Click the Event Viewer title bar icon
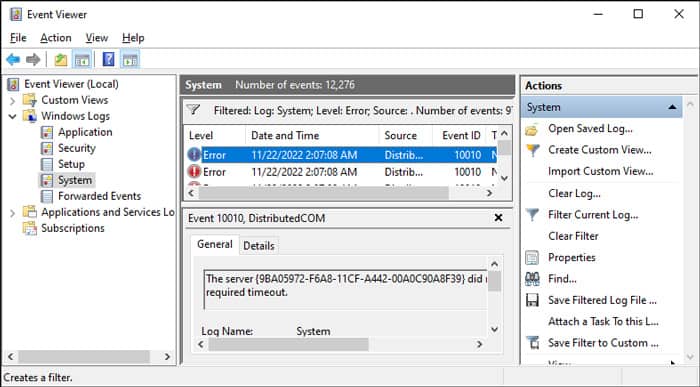 click(x=16, y=14)
